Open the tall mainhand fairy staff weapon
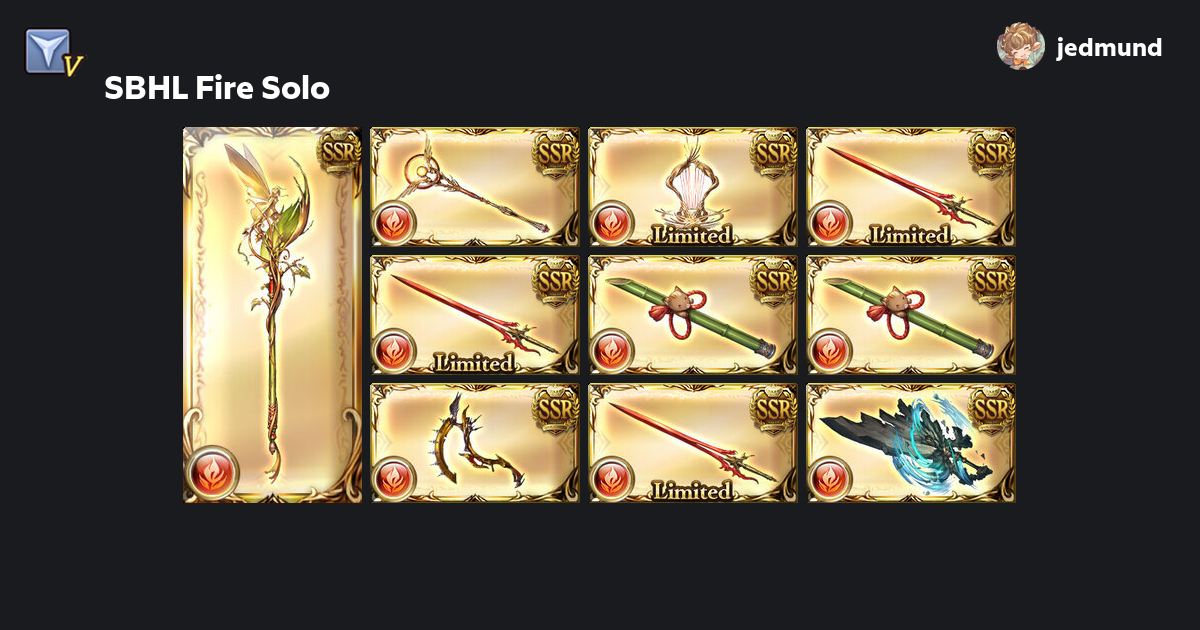The image size is (1200, 630). (x=273, y=315)
